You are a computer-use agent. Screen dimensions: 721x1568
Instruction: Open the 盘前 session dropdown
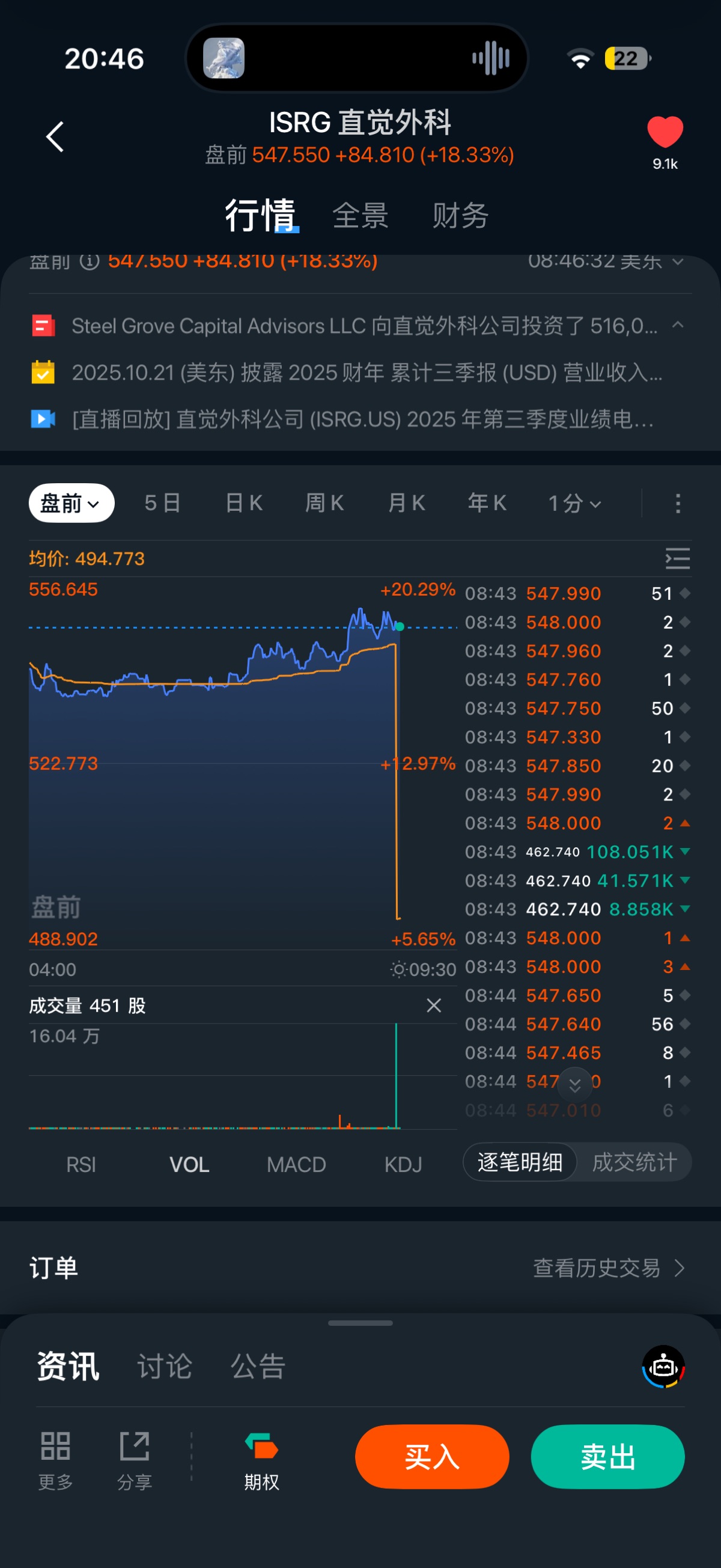pos(71,504)
